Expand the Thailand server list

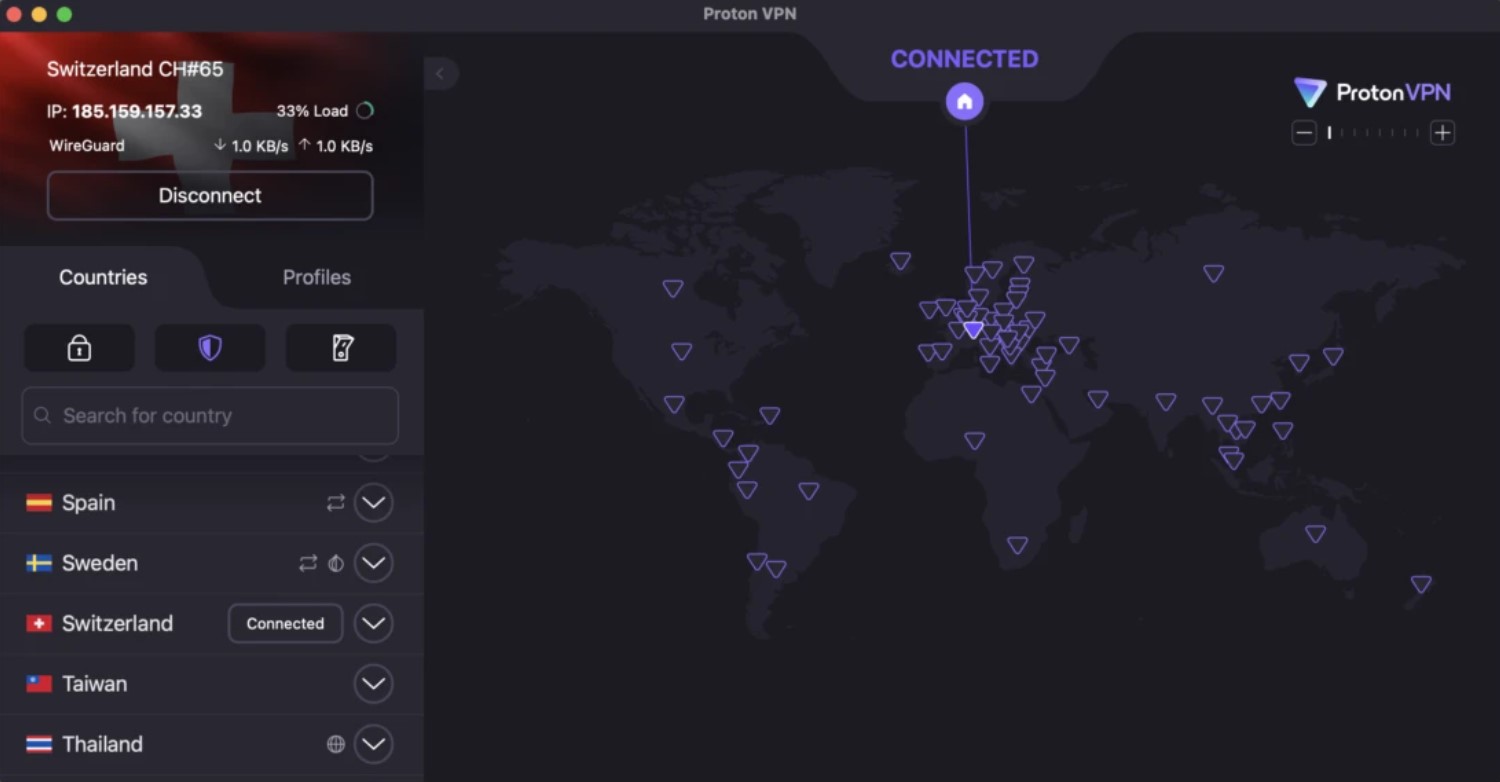coord(373,744)
